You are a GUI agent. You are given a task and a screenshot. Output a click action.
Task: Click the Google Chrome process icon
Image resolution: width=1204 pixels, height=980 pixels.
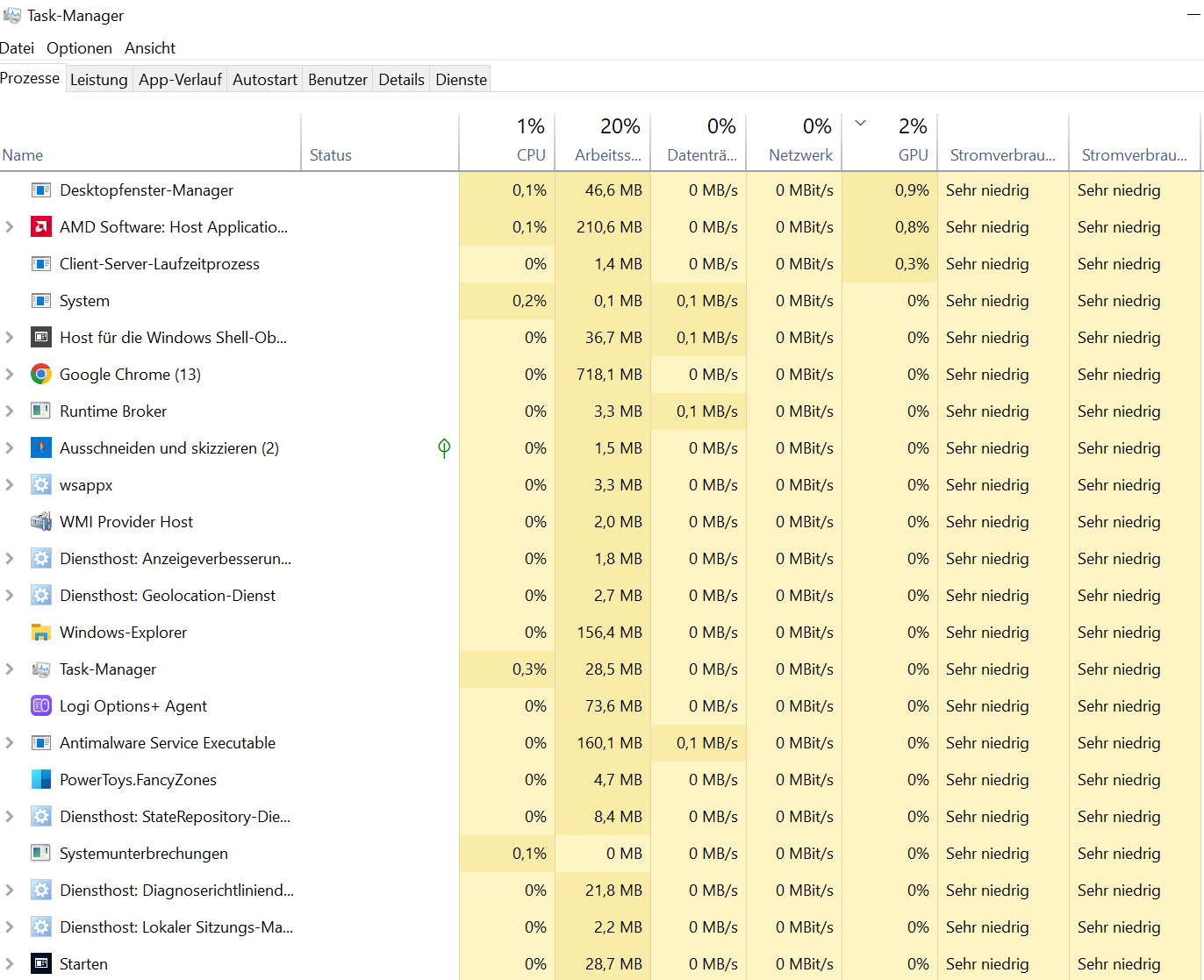(40, 374)
